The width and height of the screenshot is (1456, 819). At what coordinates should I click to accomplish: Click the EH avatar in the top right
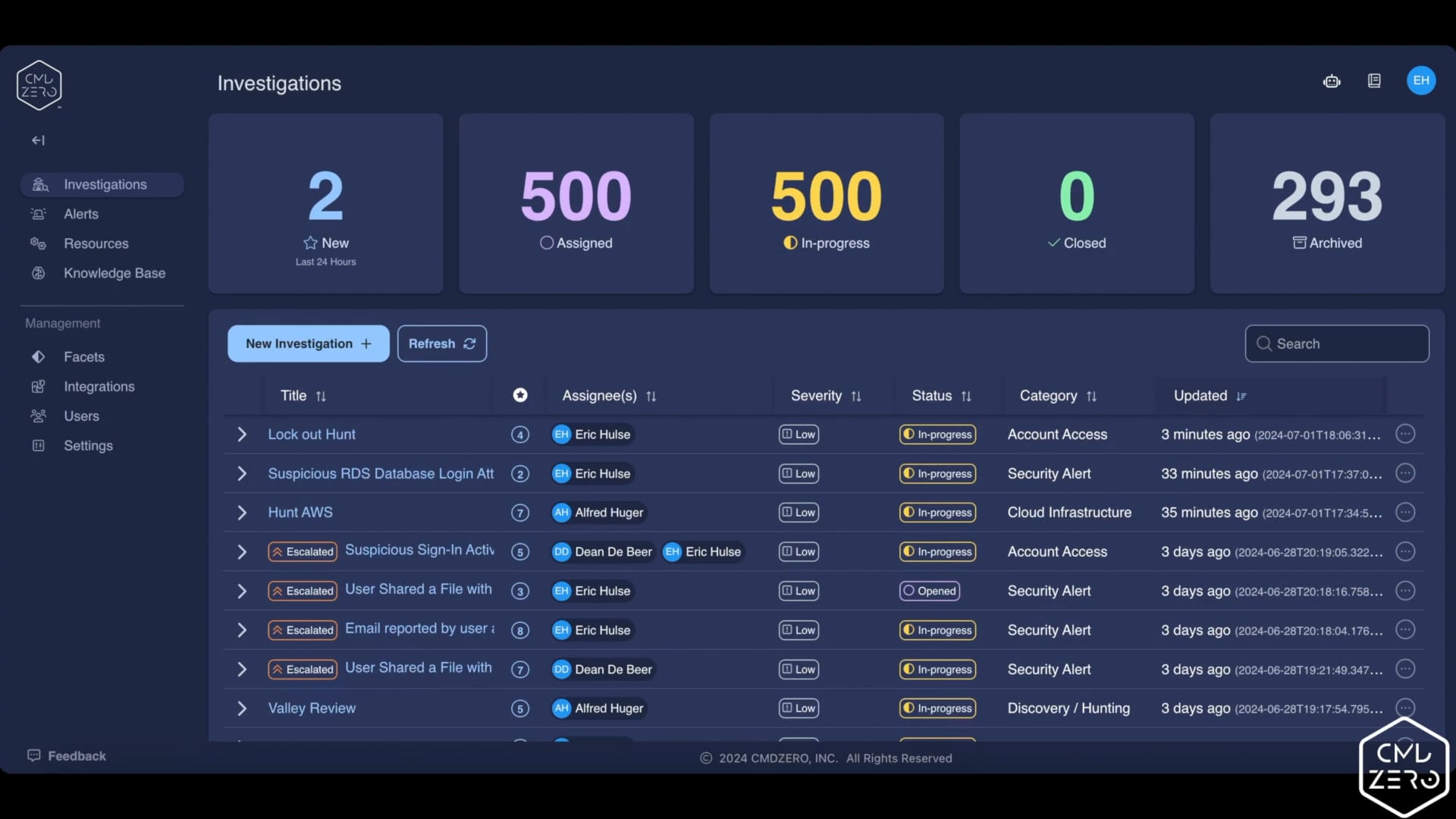click(1421, 80)
